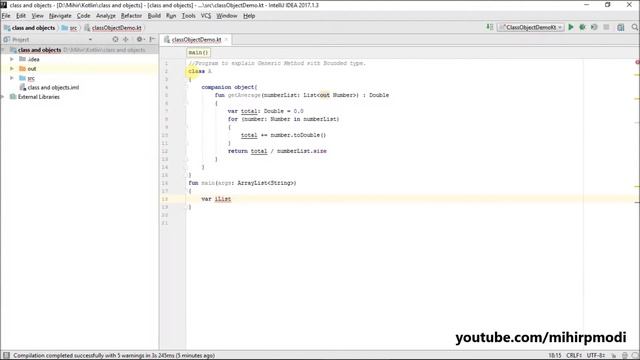Select the classObjectDemo.kt editor tab
The width and height of the screenshot is (640, 360).
(196, 40)
